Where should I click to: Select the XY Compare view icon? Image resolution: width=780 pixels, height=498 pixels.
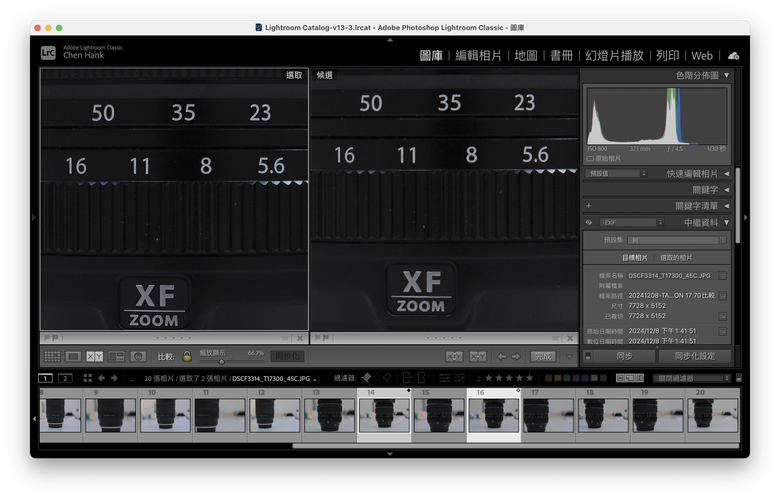[95, 356]
